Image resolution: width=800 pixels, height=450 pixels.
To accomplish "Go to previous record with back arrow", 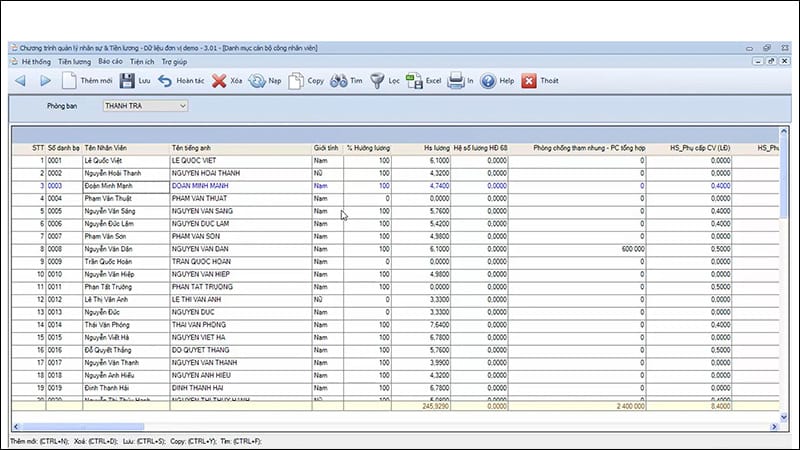I will tap(20, 81).
